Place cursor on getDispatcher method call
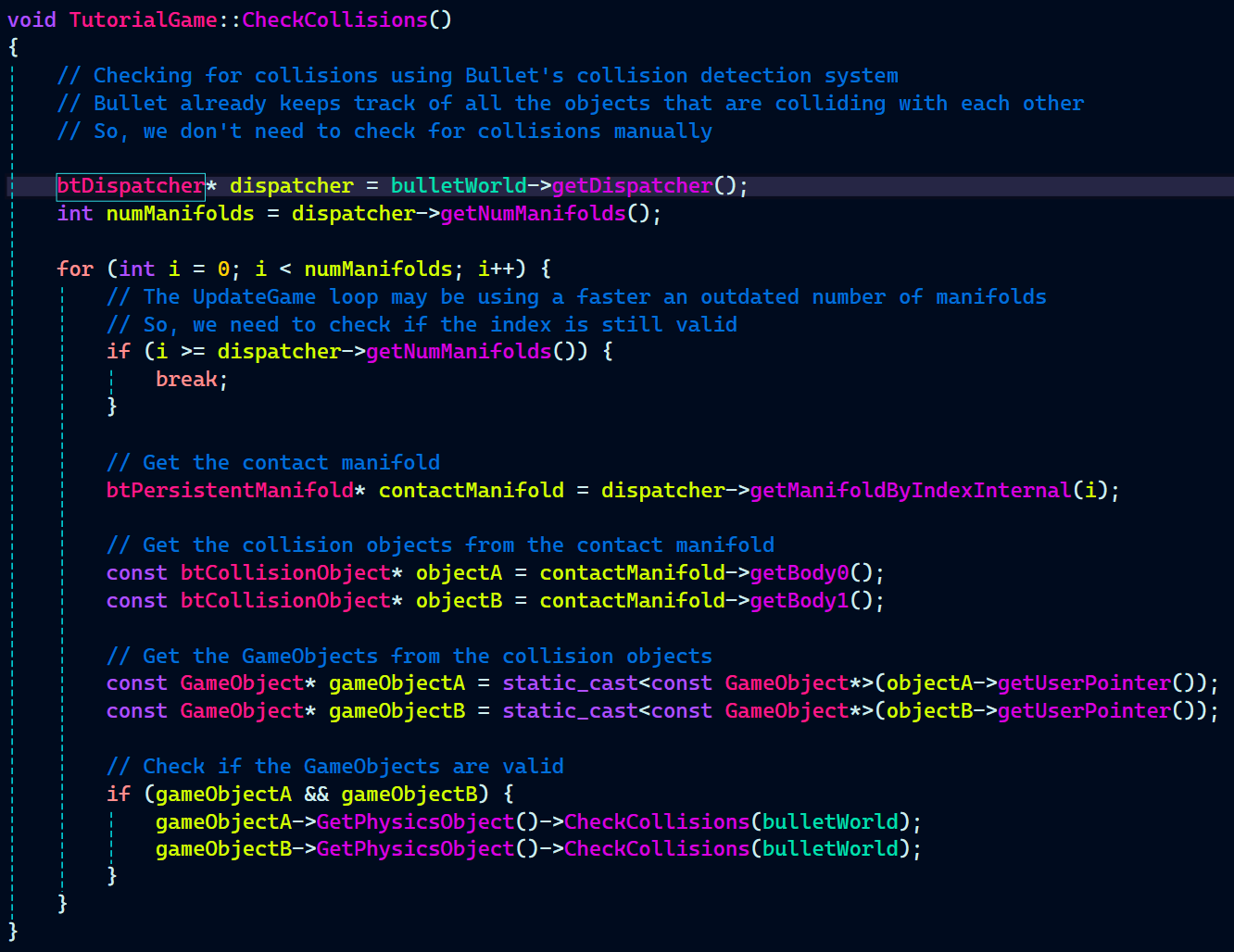1234x952 pixels. 632,186
